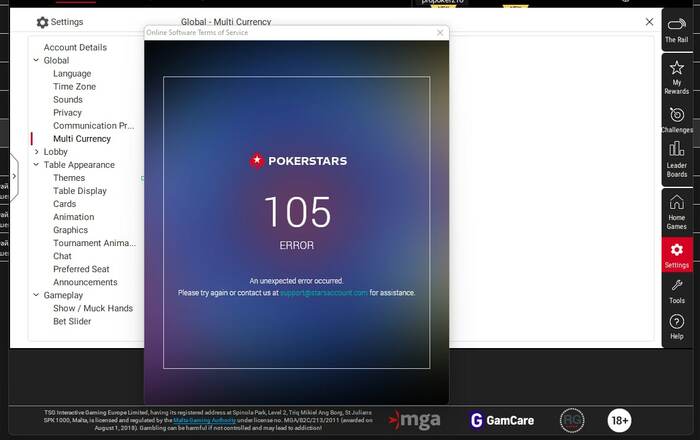Click the Settings gear icon in header

point(42,22)
